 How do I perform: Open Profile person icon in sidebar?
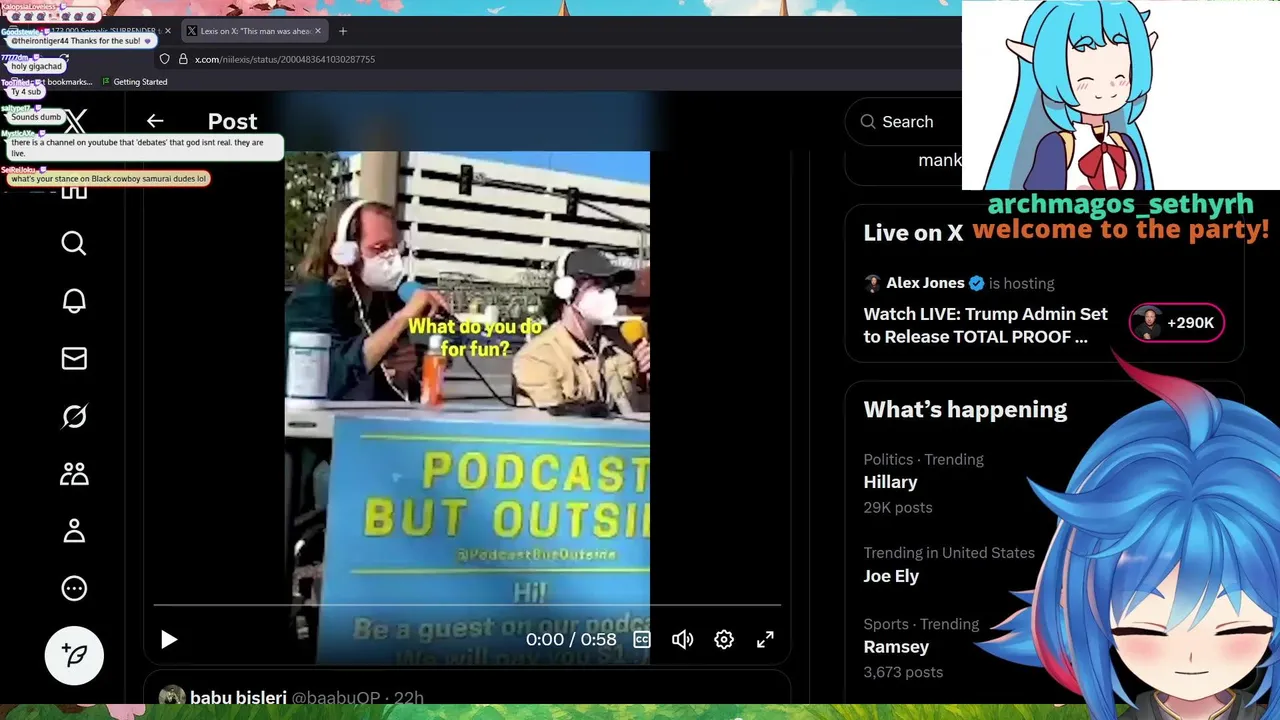pos(74,531)
